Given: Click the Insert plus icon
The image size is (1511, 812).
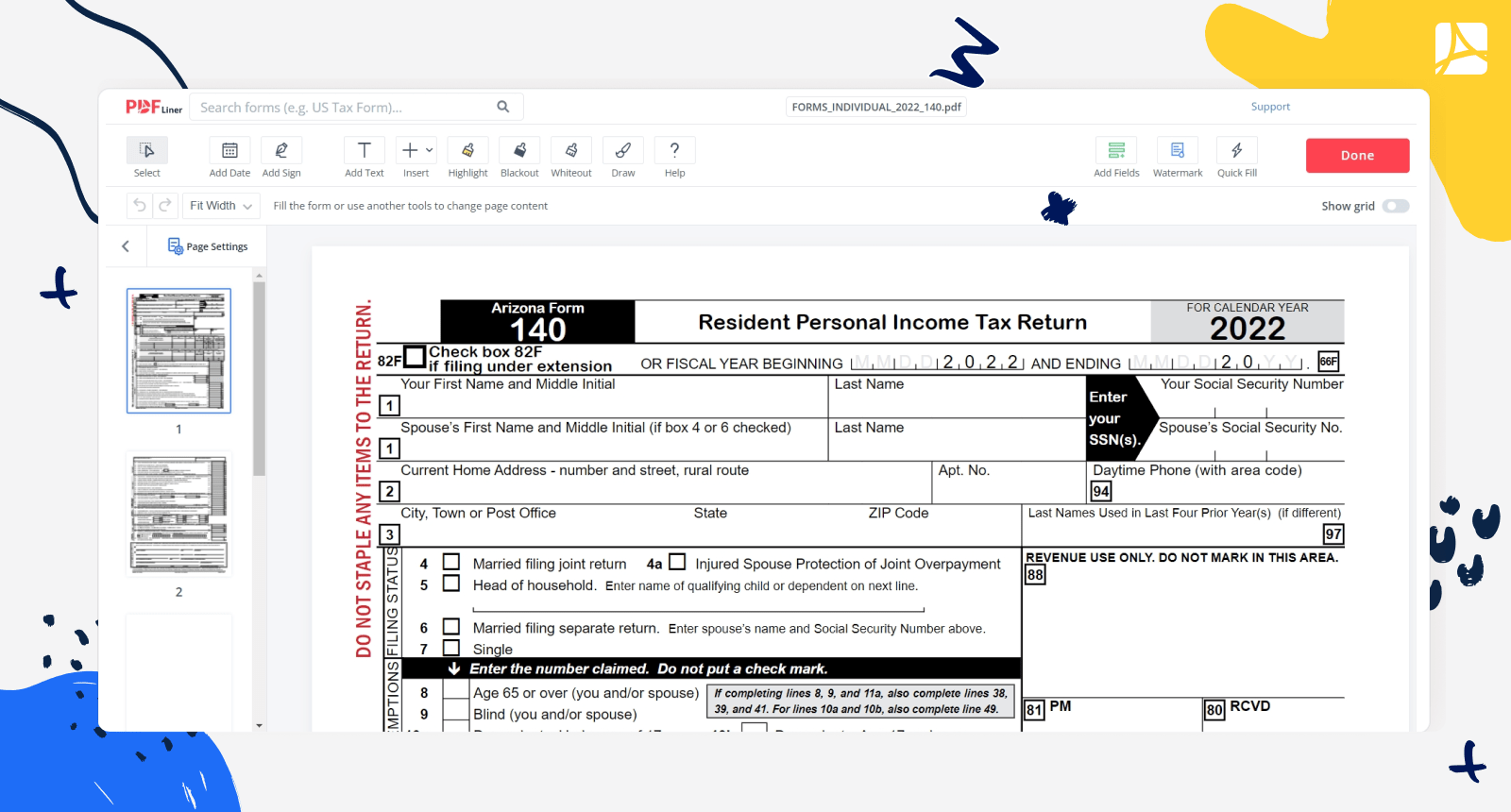Looking at the screenshot, I should point(410,150).
